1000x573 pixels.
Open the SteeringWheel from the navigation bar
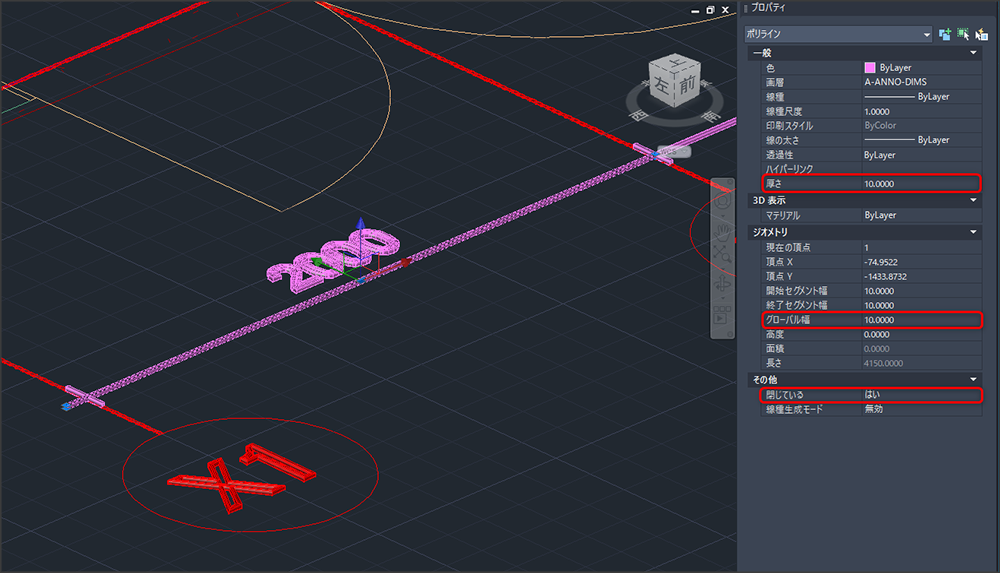(723, 202)
